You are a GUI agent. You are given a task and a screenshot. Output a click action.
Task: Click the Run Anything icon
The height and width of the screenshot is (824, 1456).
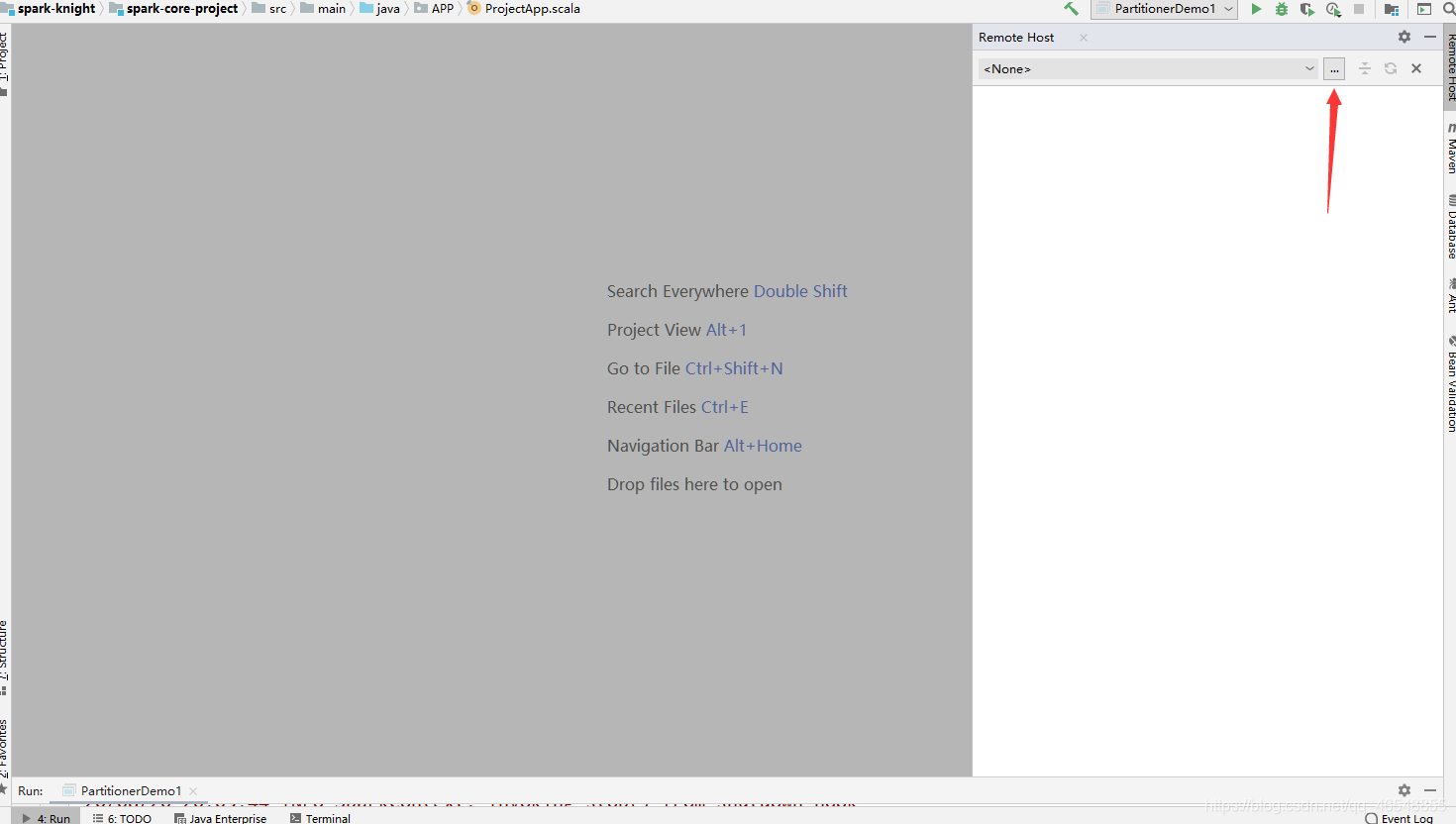coord(1424,9)
